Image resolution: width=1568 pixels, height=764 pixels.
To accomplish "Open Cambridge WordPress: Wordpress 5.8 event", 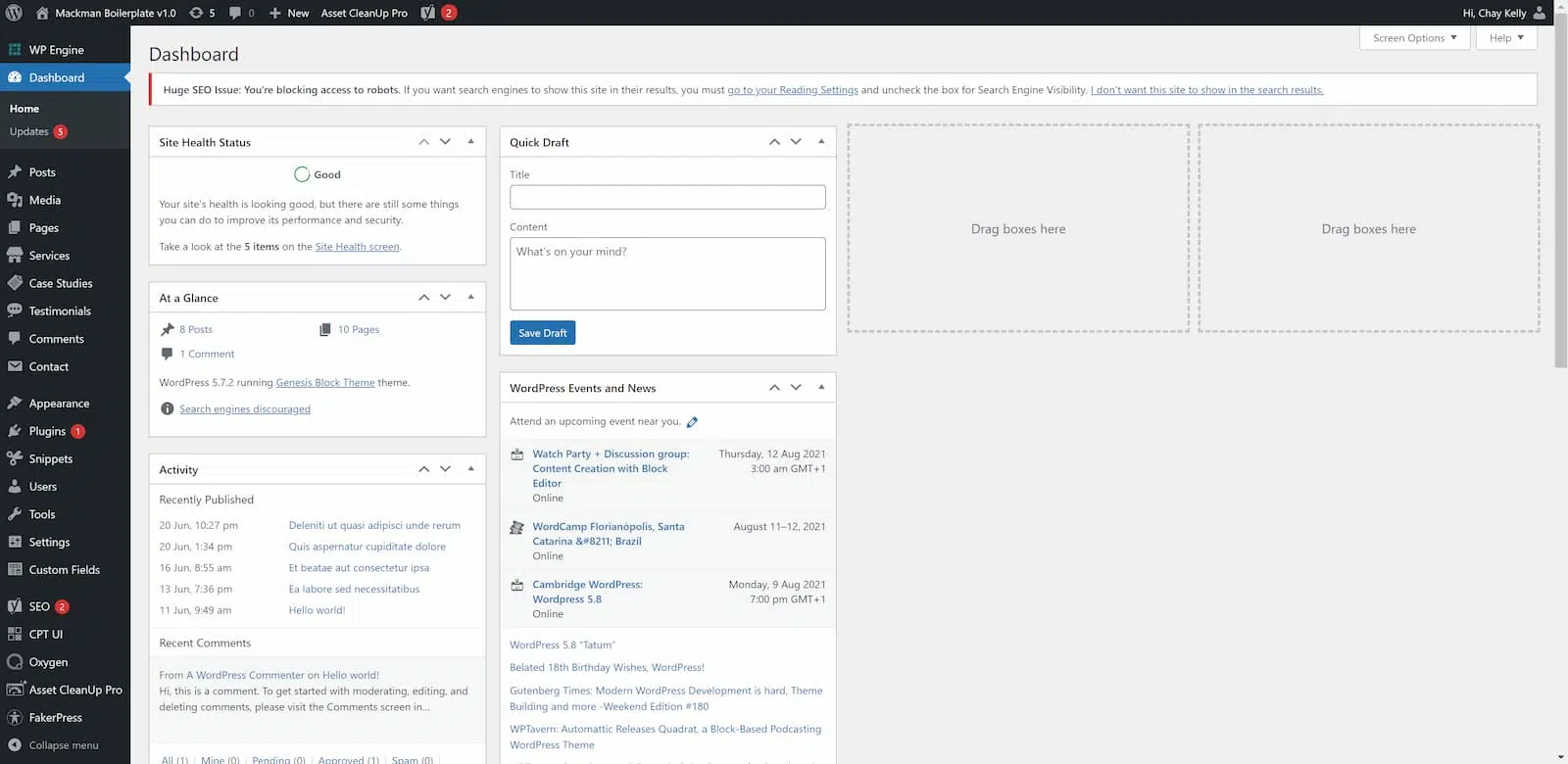I will coord(587,592).
